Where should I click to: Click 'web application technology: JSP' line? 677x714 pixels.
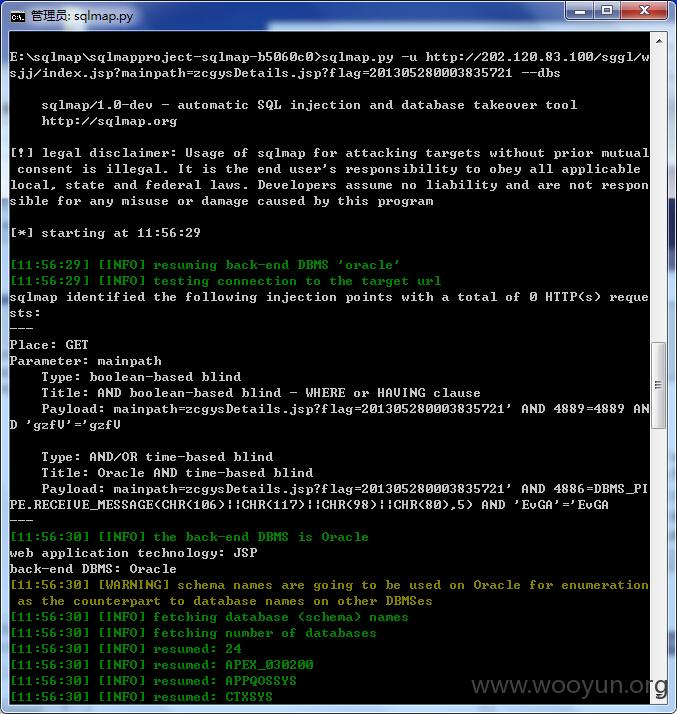pos(133,553)
